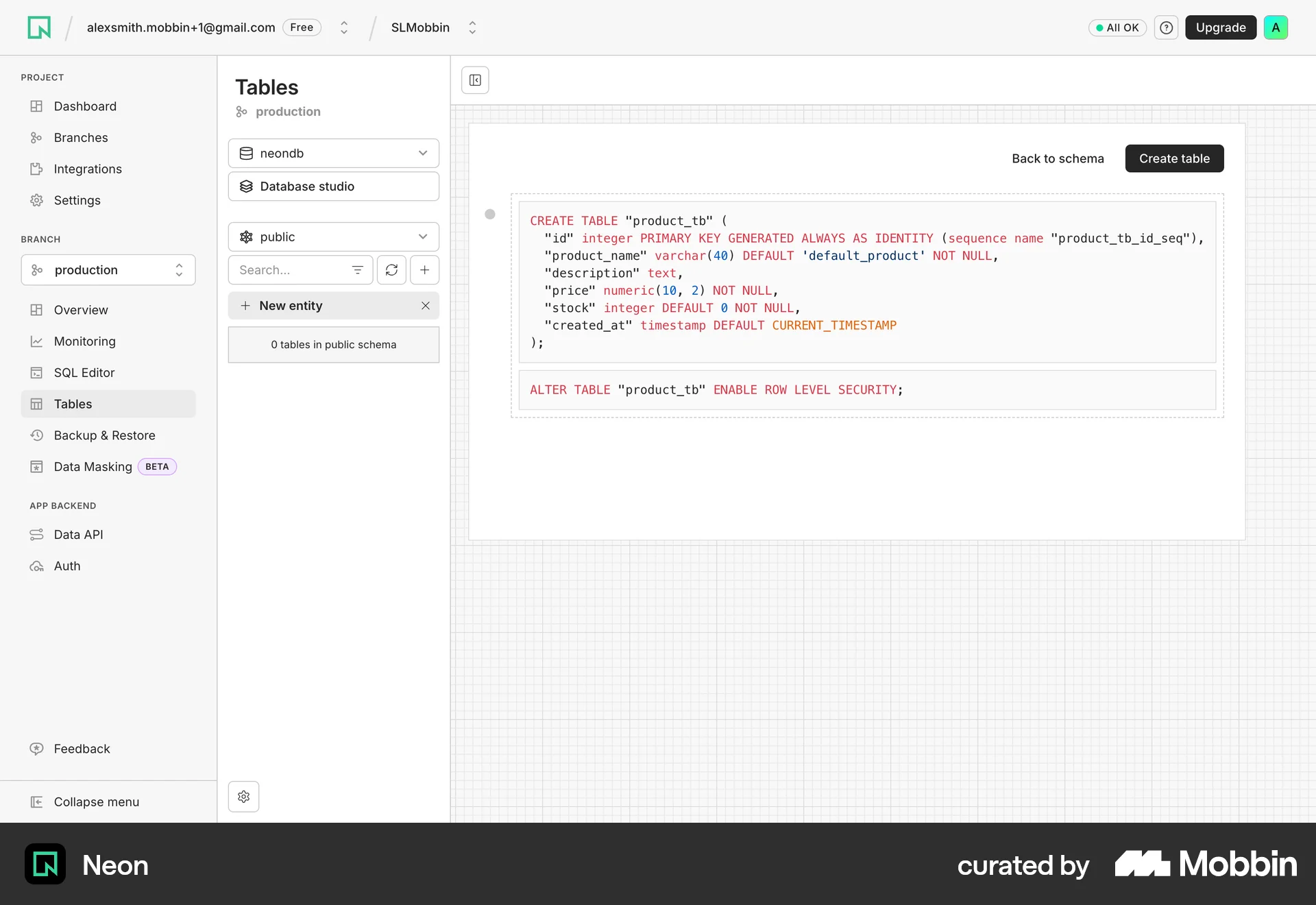1316x905 pixels.
Task: Click the Create table button
Action: (x=1174, y=158)
